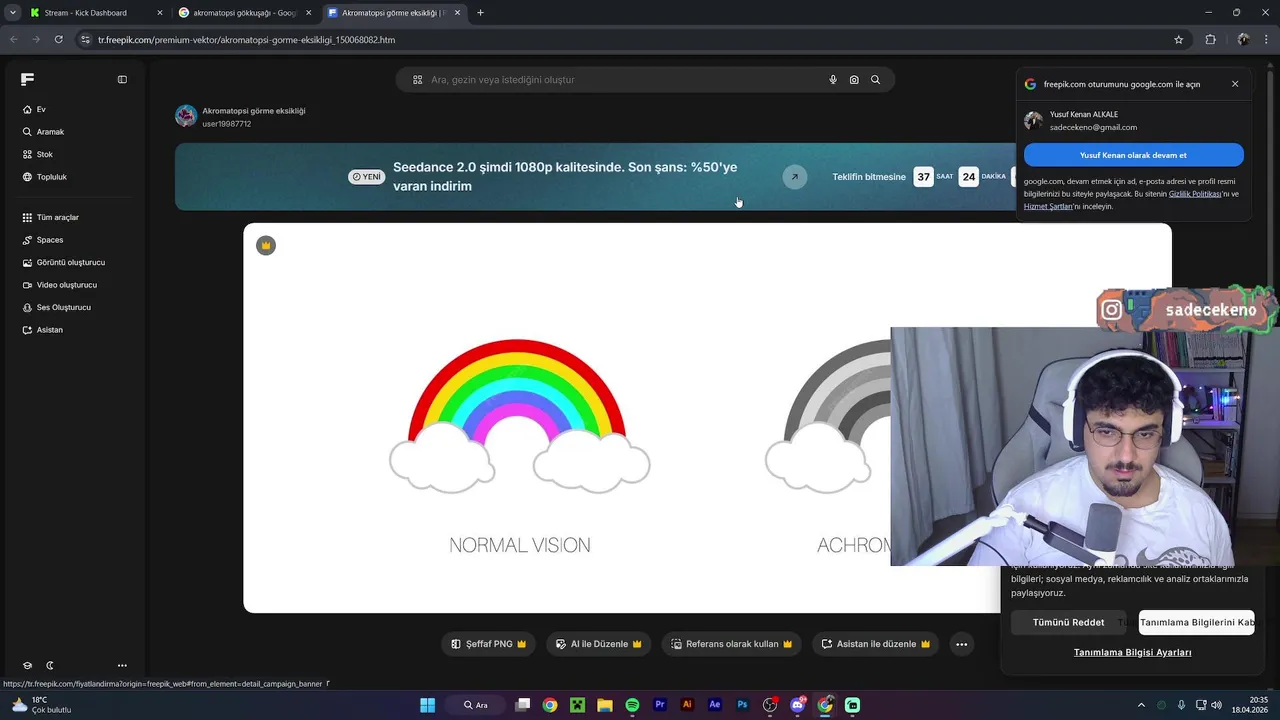Click the Freepik logo in the sidebar
This screenshot has width=1280, height=720.
[x=27, y=79]
